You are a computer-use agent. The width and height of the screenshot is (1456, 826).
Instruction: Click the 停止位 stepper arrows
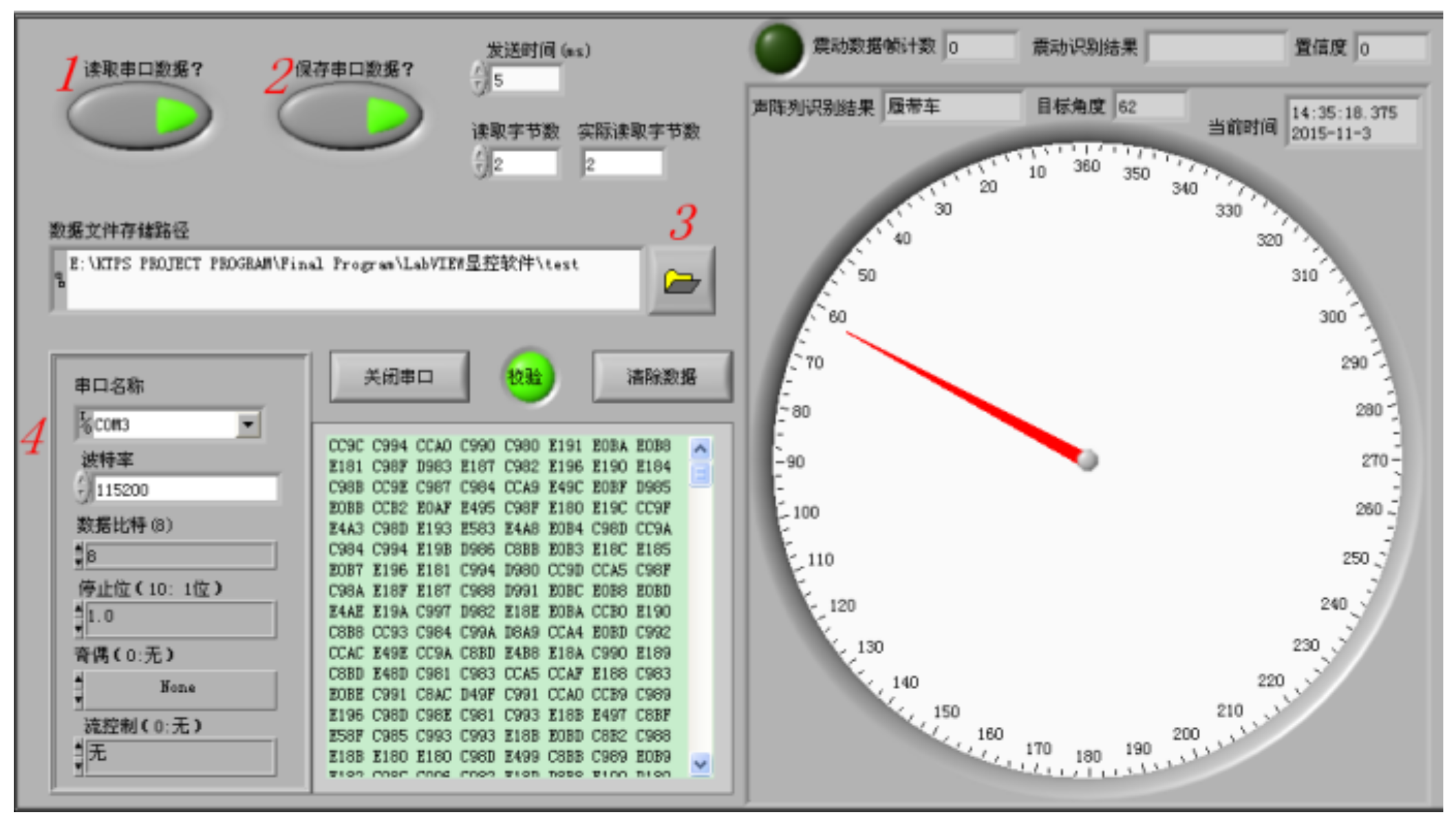[78, 618]
